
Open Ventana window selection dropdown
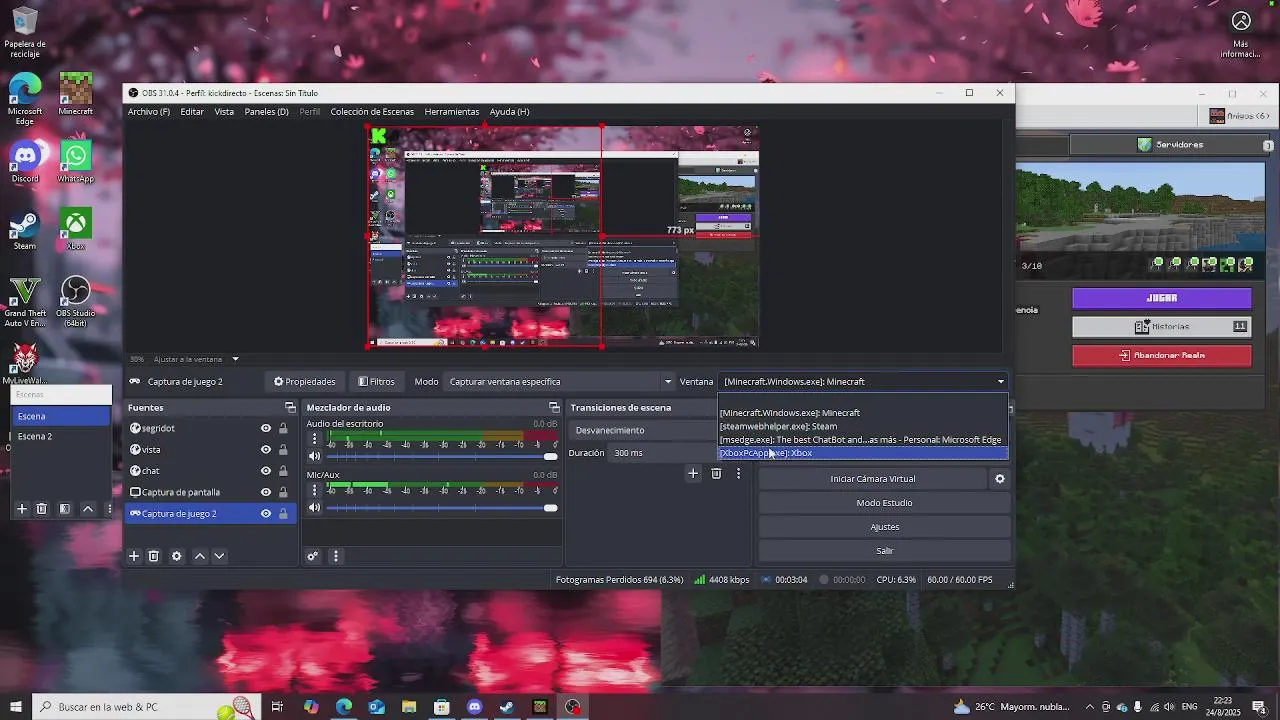[864, 381]
